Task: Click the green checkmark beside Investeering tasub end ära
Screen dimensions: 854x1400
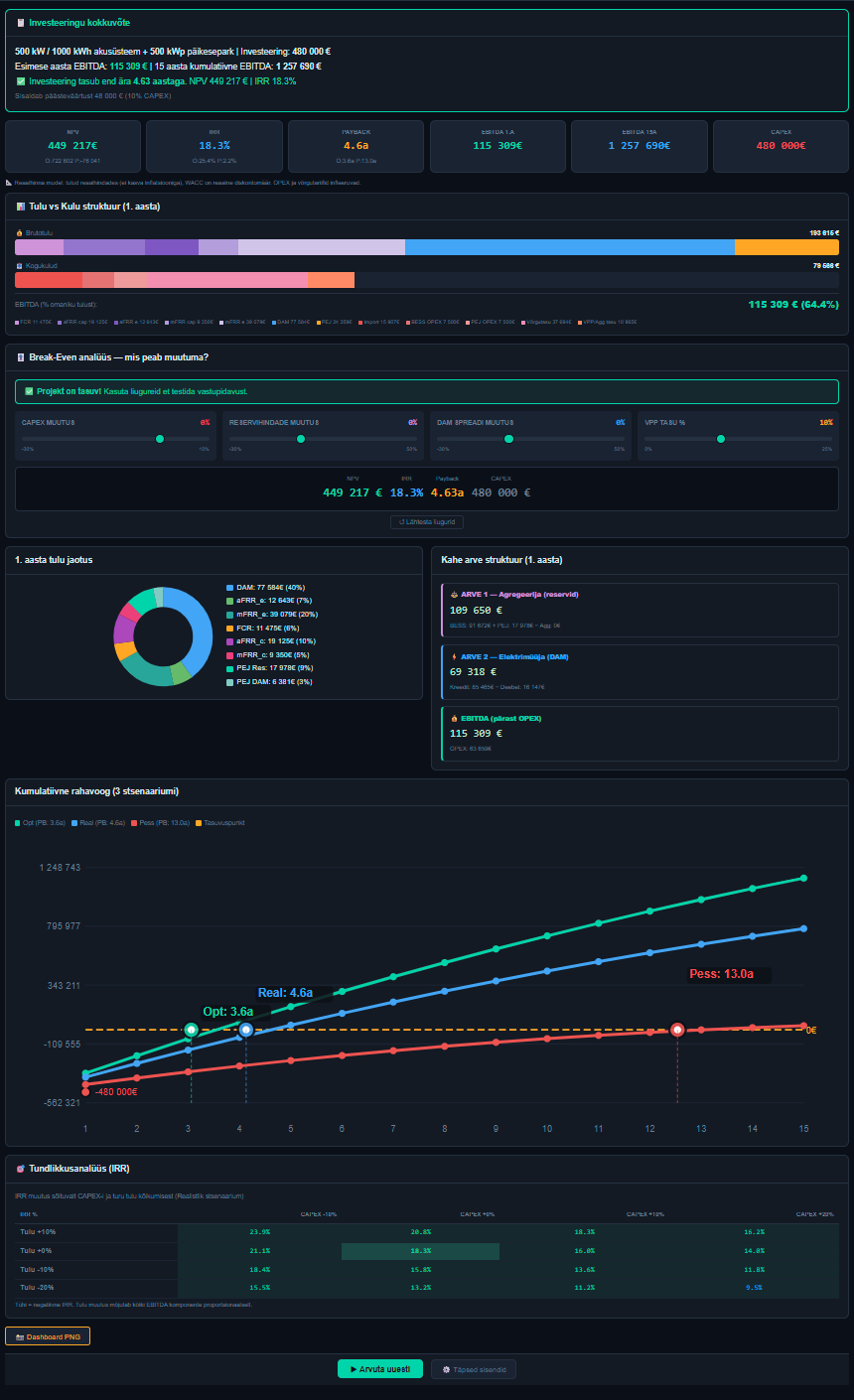Action: coord(21,81)
